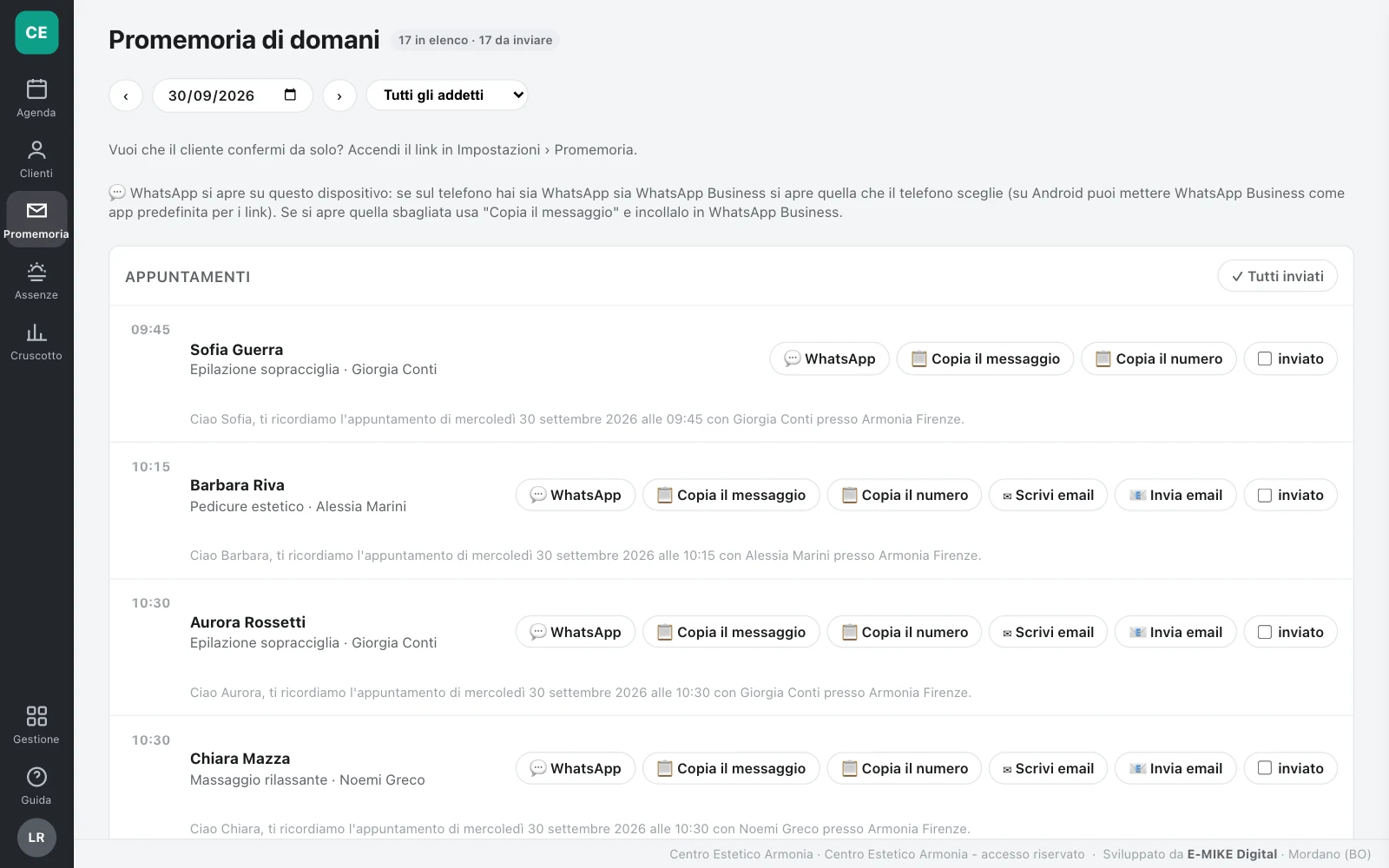
Task: Copy the number for Barbara Riva
Action: coord(904,495)
